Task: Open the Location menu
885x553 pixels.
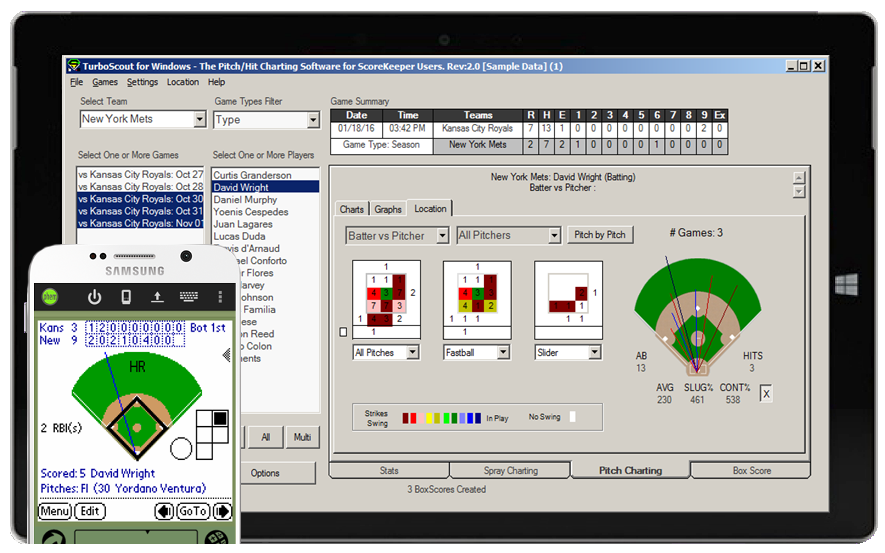Action: click(183, 82)
